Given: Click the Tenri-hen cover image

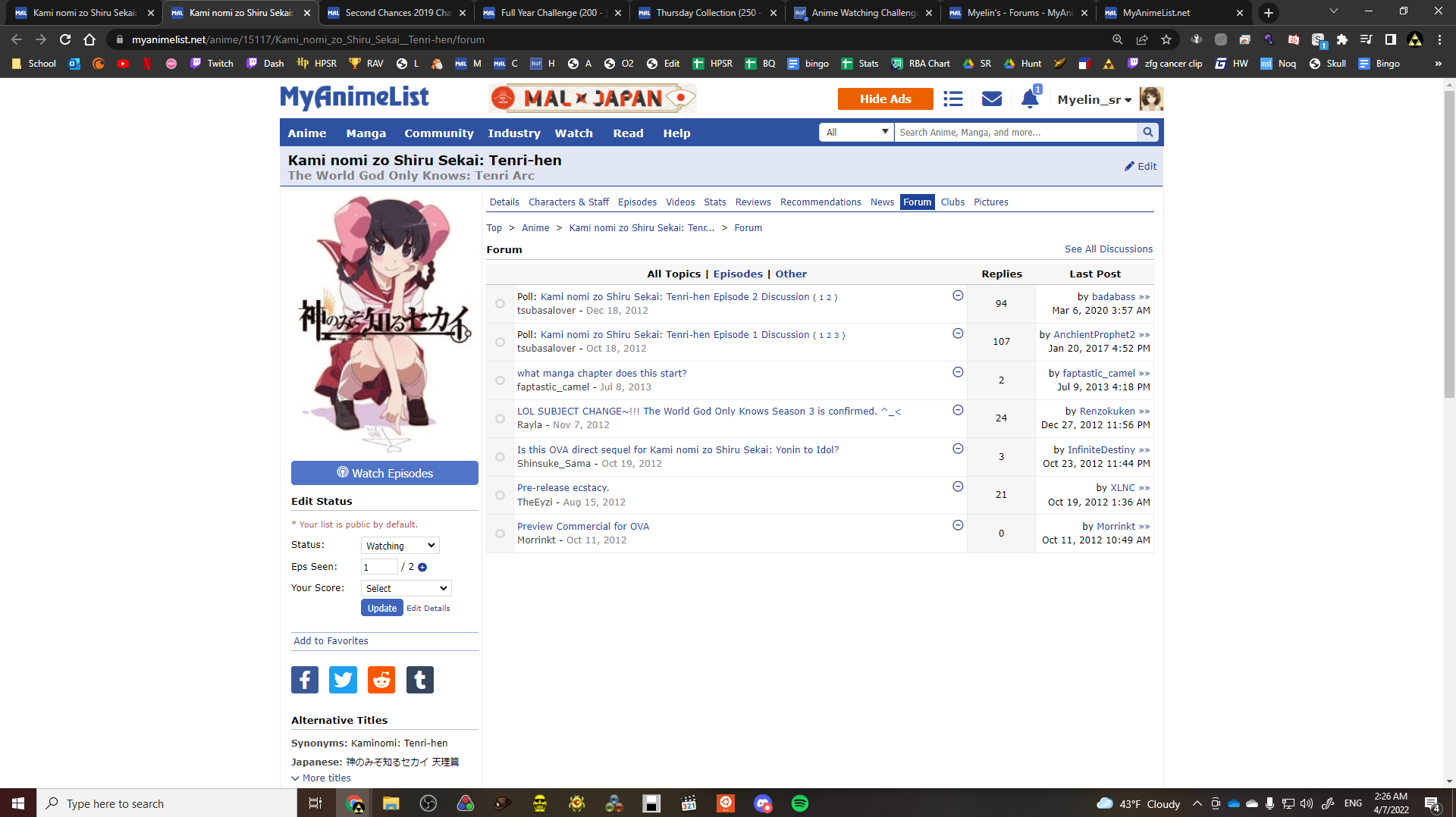Looking at the screenshot, I should pyautogui.click(x=384, y=324).
